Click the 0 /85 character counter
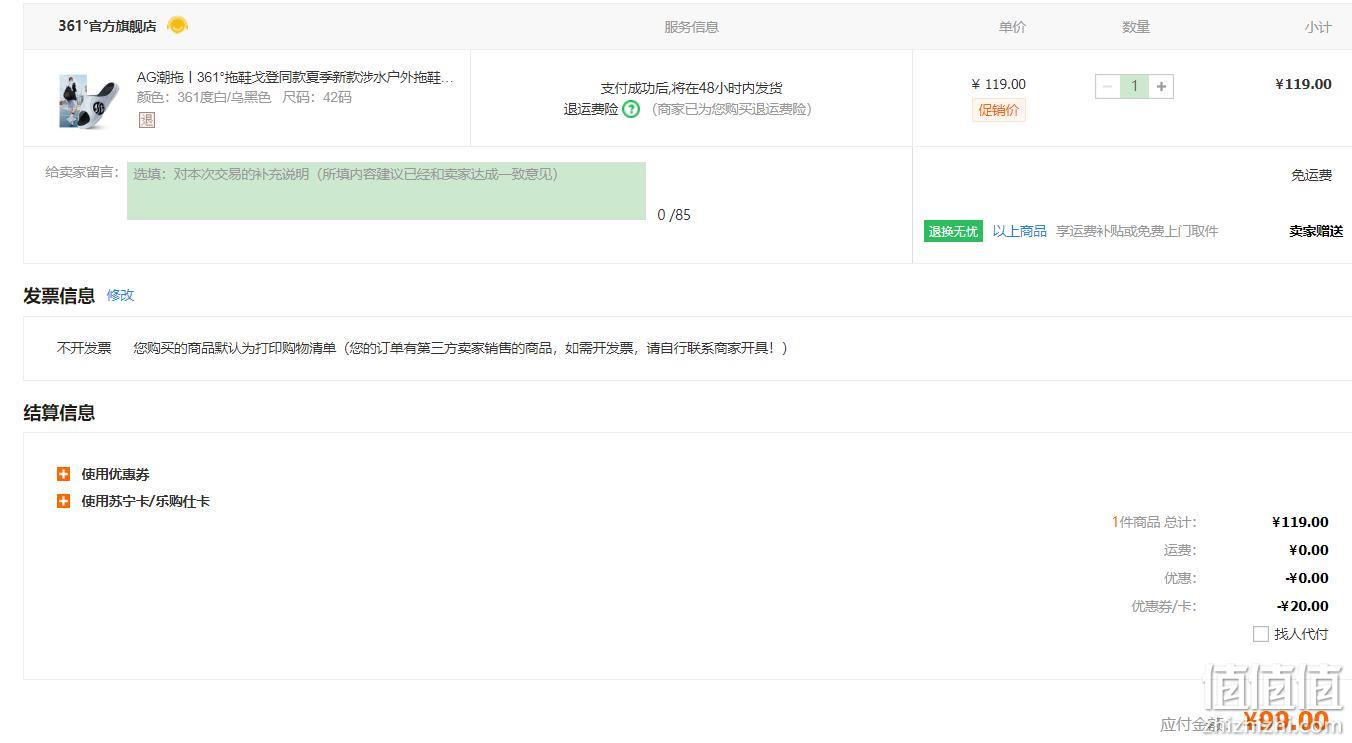The image size is (1352, 743). tap(674, 215)
